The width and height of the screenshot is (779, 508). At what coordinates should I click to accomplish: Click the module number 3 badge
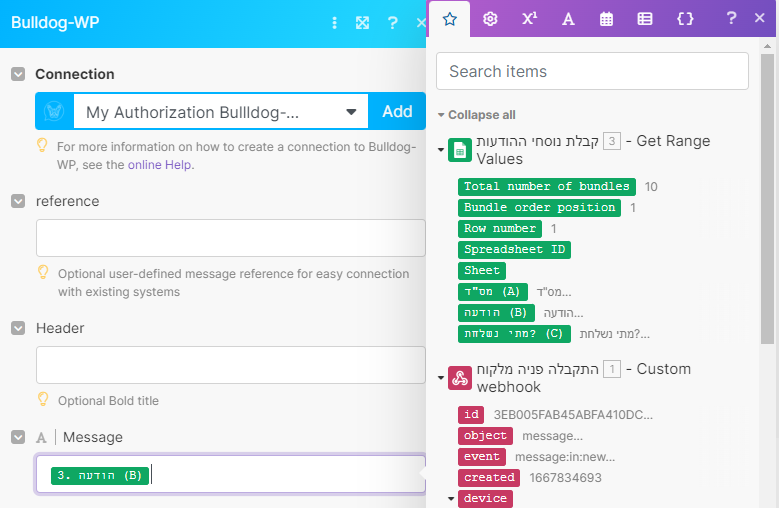[612, 142]
